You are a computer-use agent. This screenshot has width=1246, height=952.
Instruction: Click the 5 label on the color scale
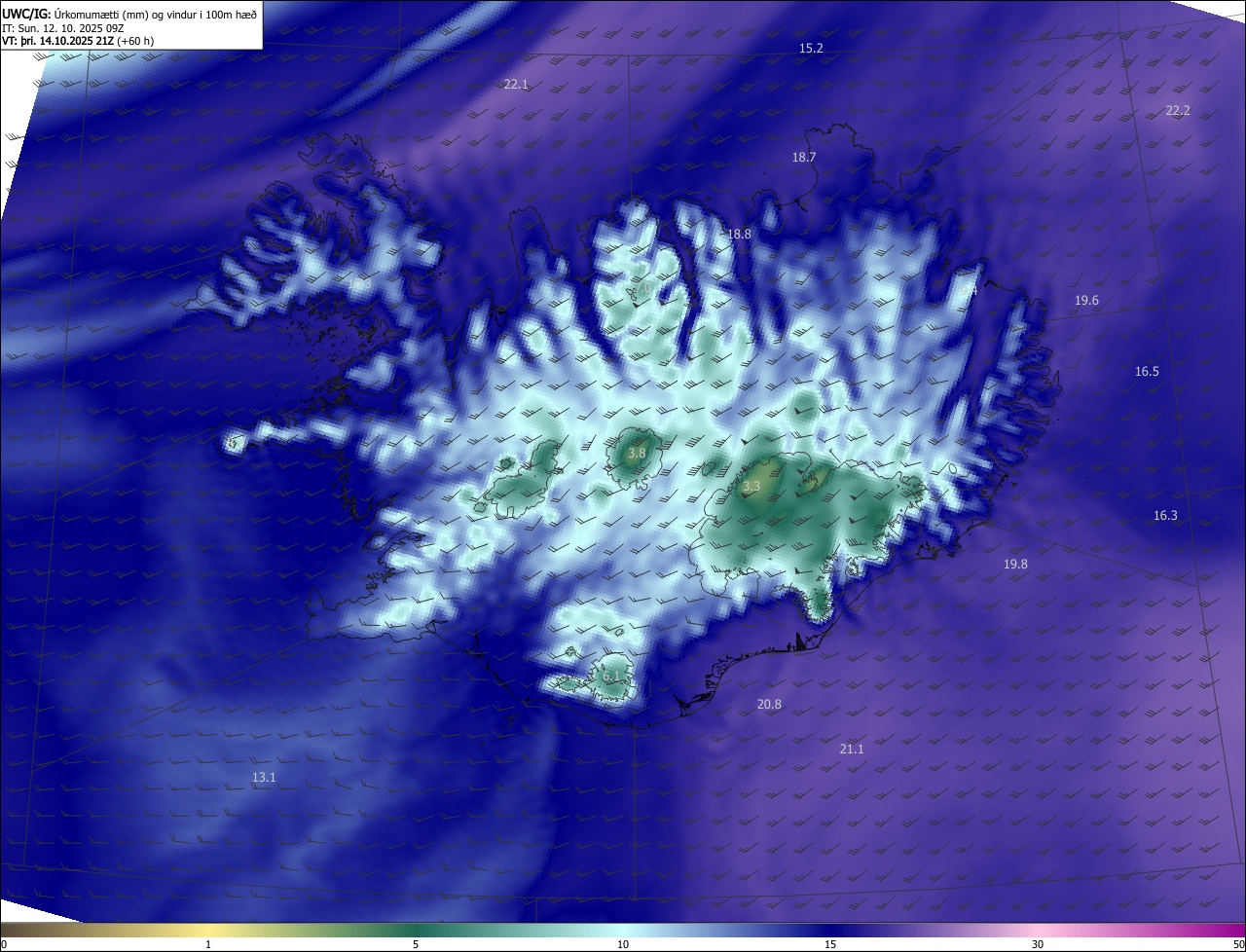416,944
